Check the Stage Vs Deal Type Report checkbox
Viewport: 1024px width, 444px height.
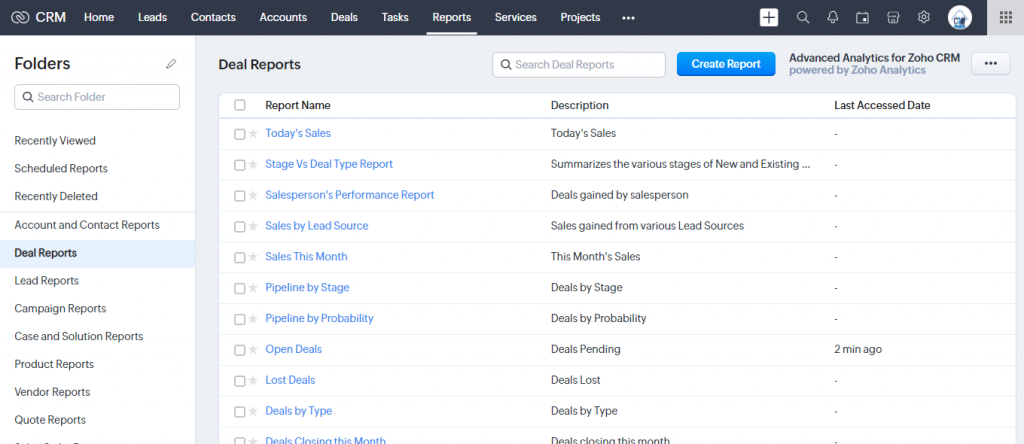tap(240, 165)
